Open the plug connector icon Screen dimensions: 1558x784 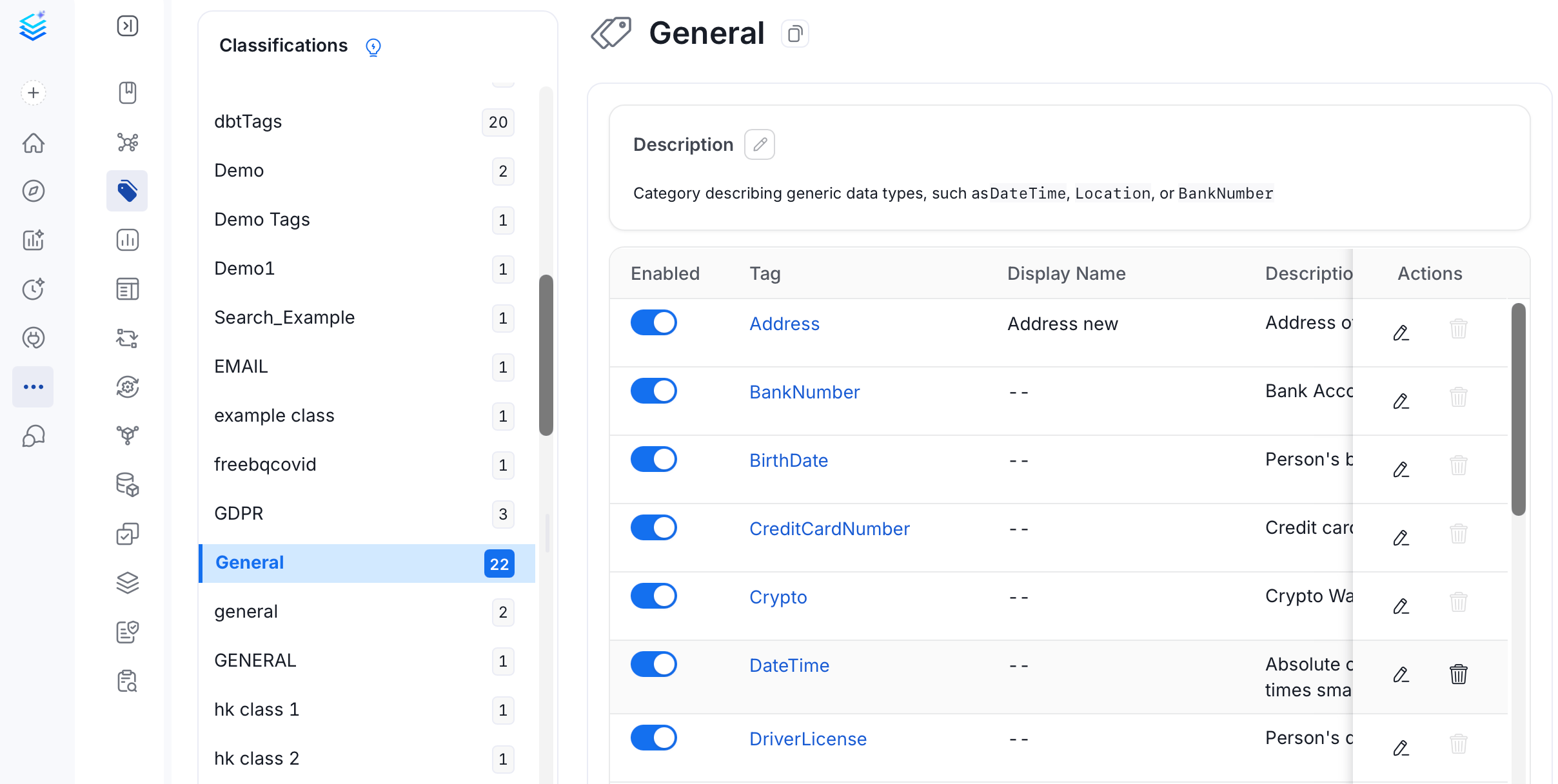(x=34, y=338)
